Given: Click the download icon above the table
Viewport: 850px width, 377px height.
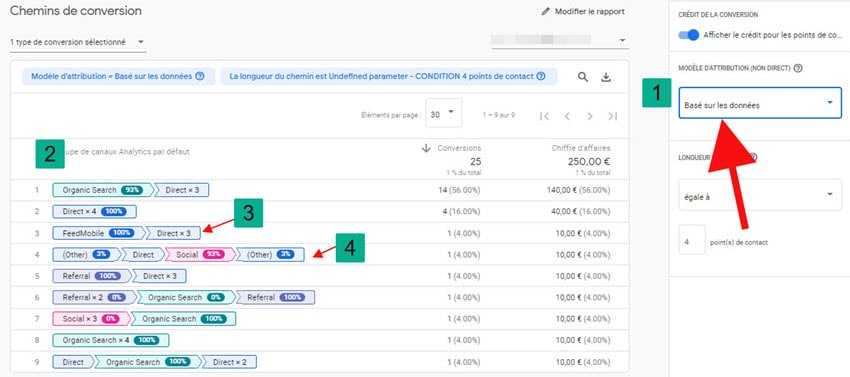Looking at the screenshot, I should pyautogui.click(x=606, y=77).
